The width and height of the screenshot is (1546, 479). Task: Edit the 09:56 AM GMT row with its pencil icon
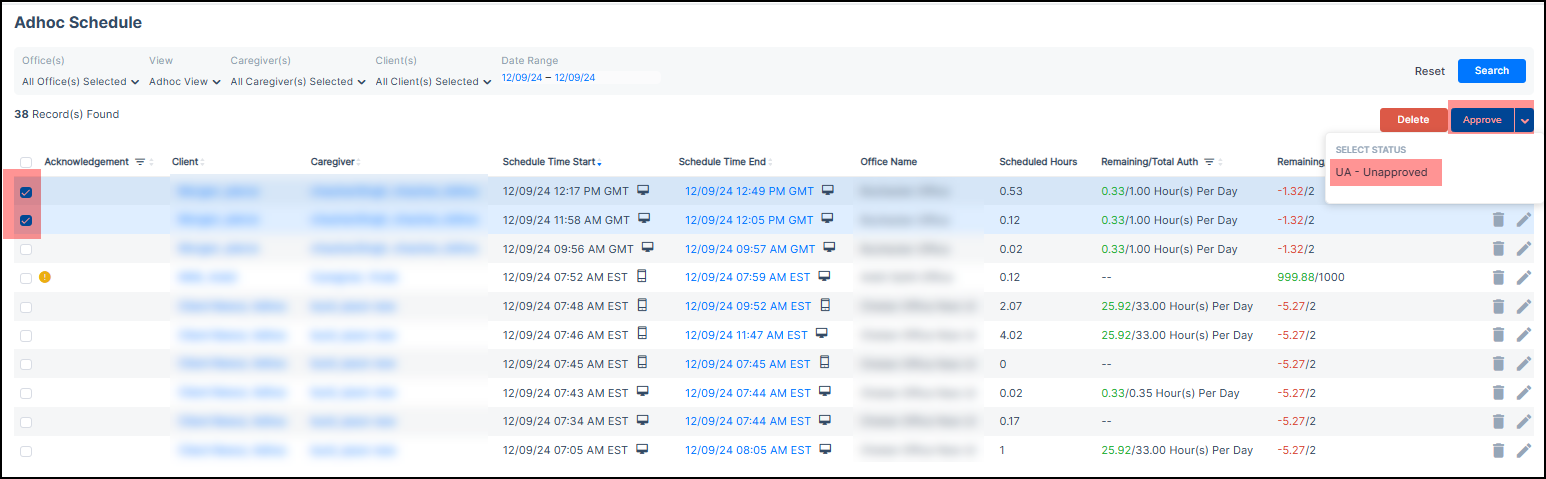click(x=1523, y=249)
